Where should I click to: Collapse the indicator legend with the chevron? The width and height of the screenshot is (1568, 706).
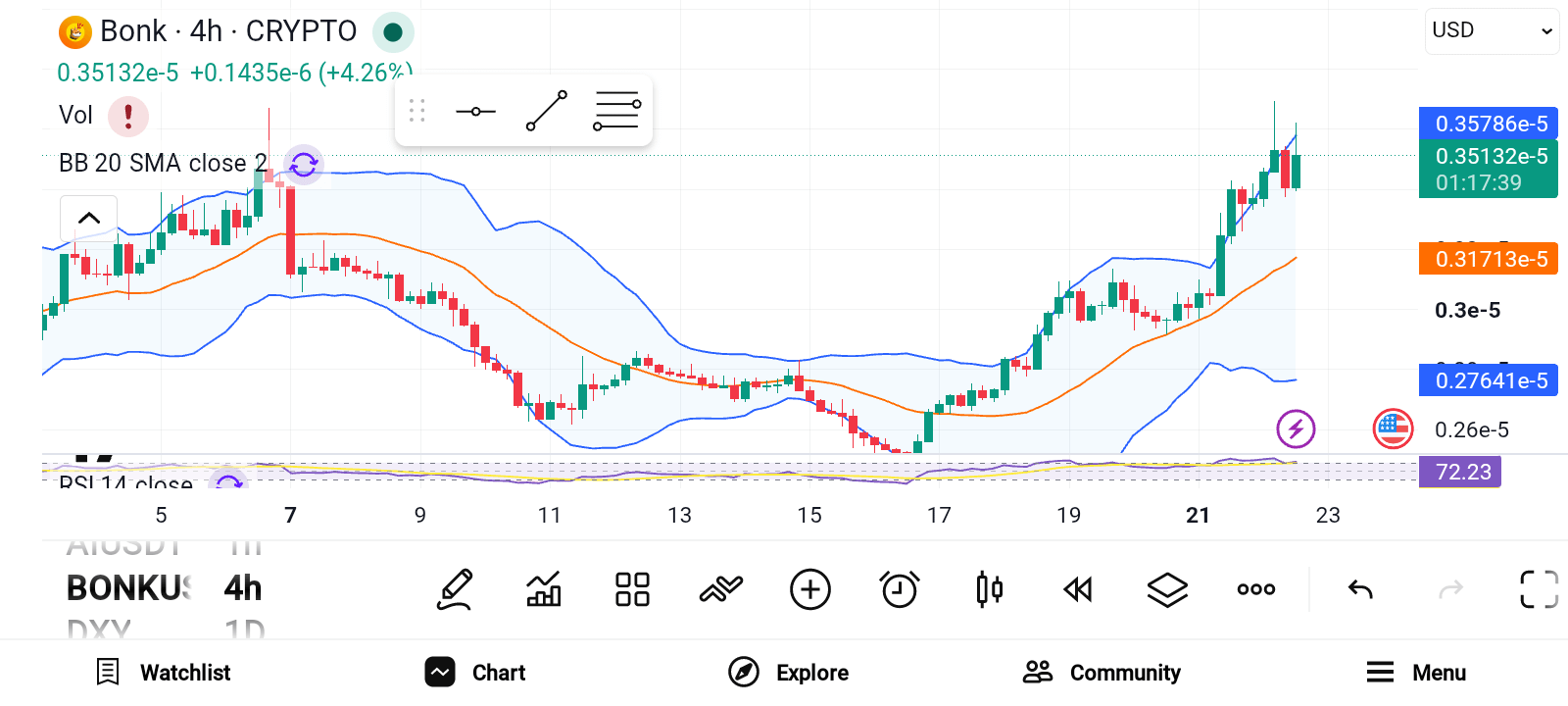89,218
